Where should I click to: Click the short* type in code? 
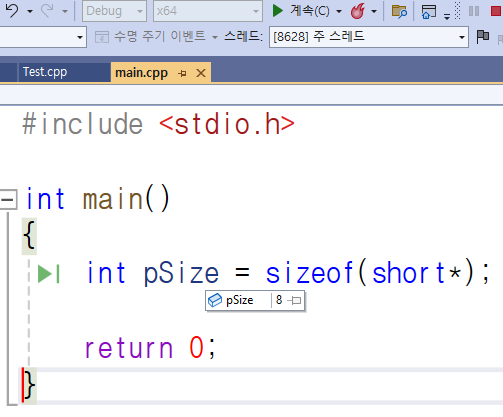point(417,273)
